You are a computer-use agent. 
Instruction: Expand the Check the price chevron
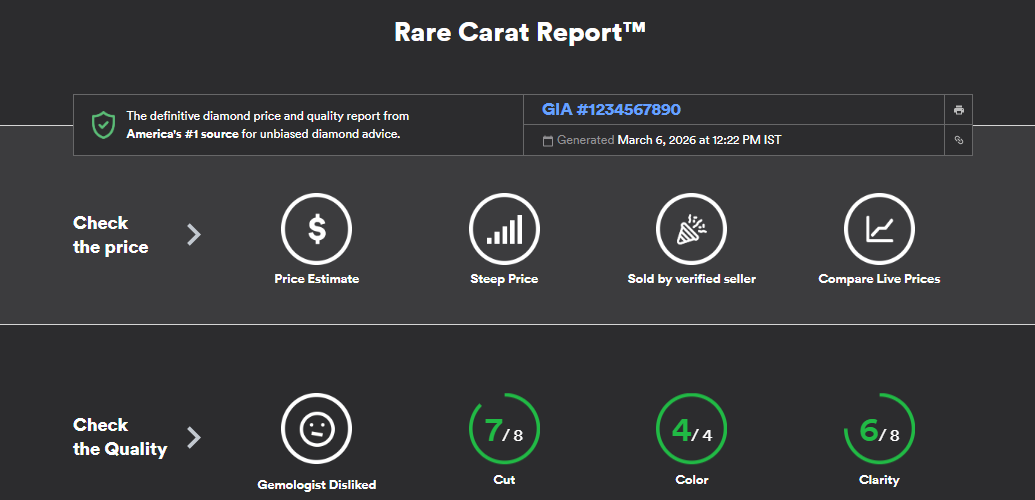(193, 234)
